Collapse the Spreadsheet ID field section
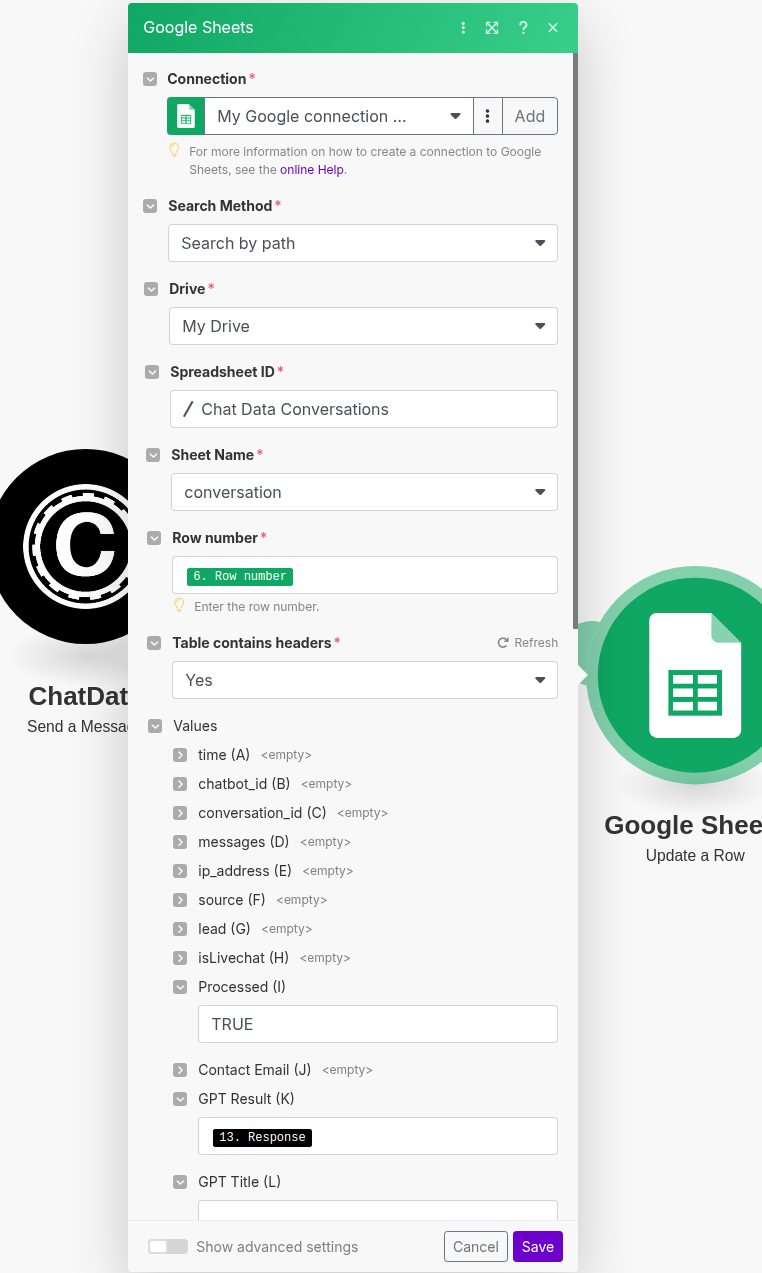 (x=152, y=372)
